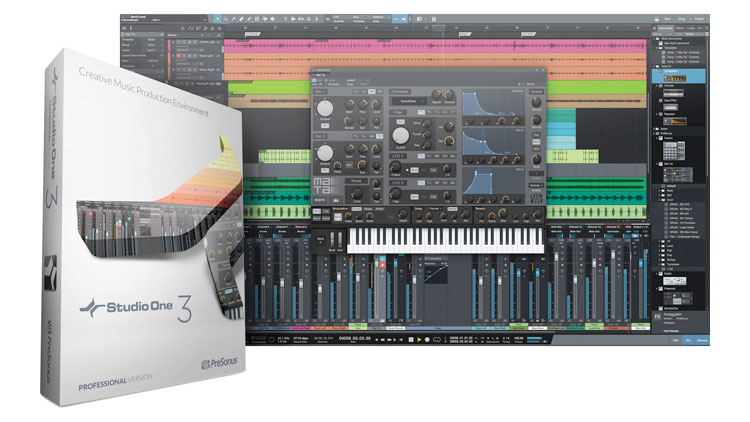The image size is (750, 422).
Task: Click the filter Cutoff knob in Mai Tai
Action: 400,136
